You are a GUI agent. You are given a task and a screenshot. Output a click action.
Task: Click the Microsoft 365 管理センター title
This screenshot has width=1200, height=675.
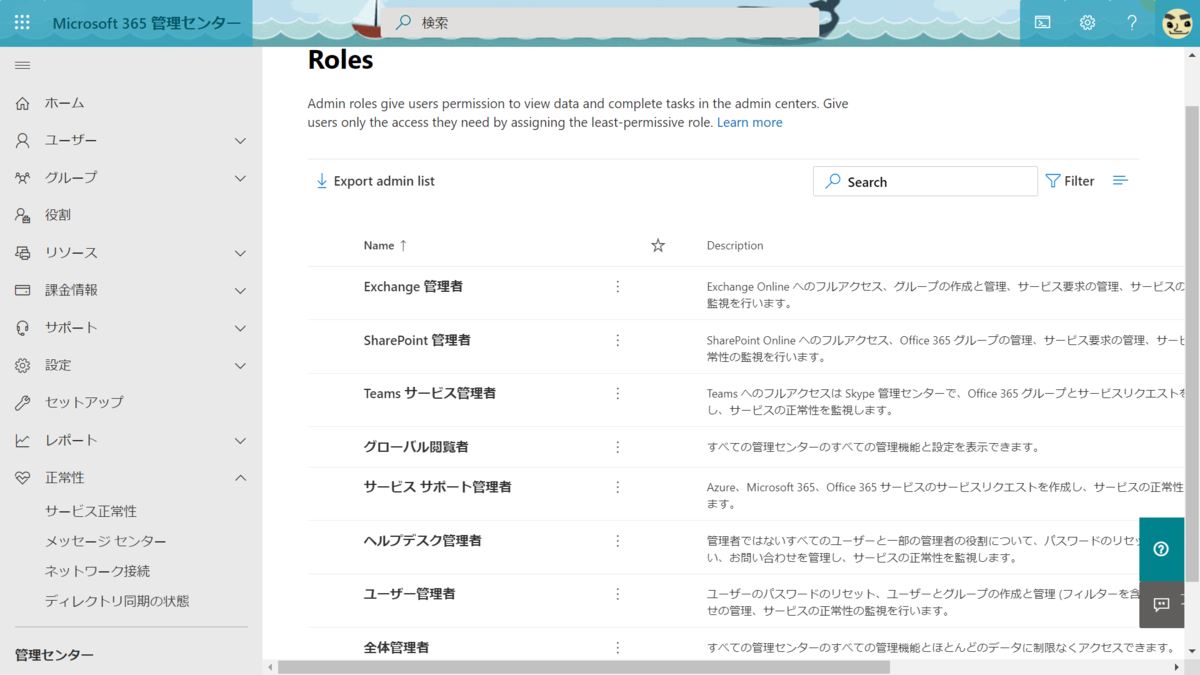[146, 23]
